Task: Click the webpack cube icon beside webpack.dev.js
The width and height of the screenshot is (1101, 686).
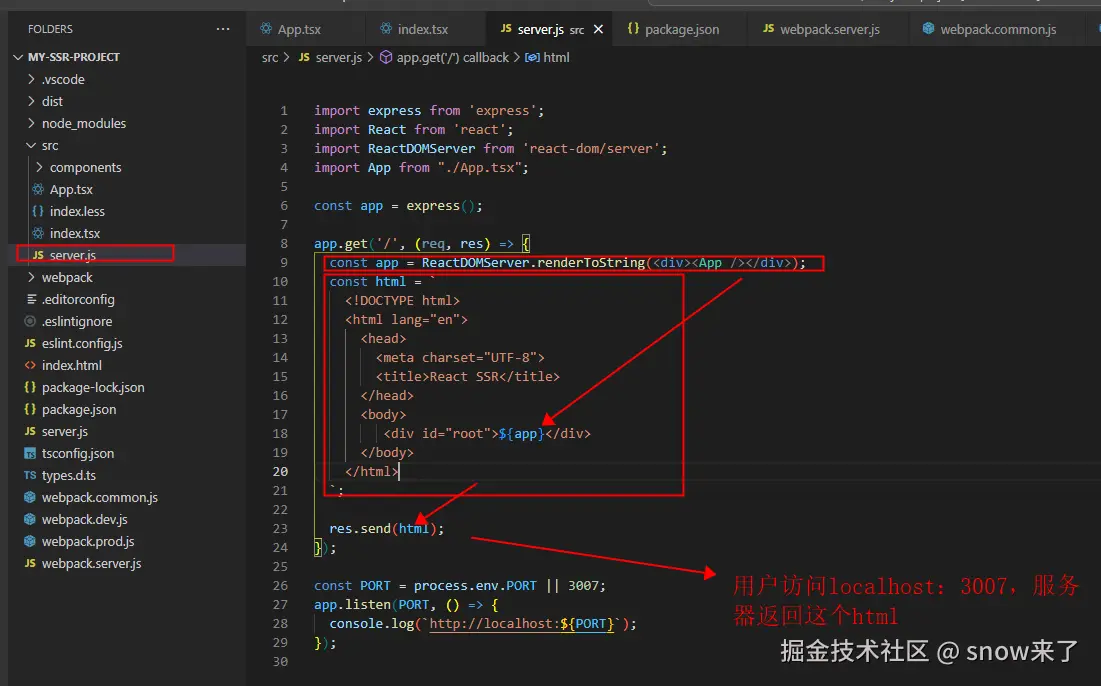Action: (29, 520)
